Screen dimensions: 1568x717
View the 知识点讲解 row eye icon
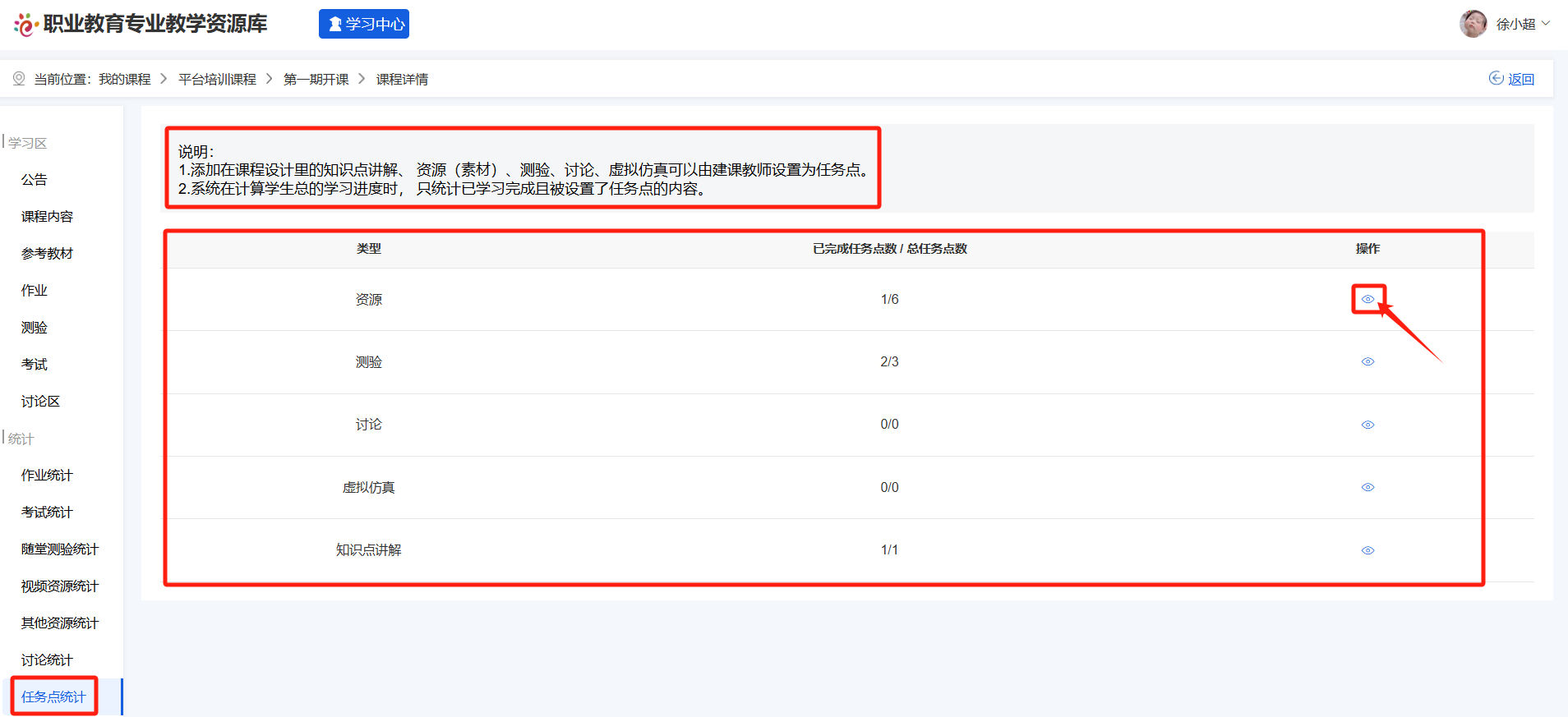pyautogui.click(x=1367, y=550)
